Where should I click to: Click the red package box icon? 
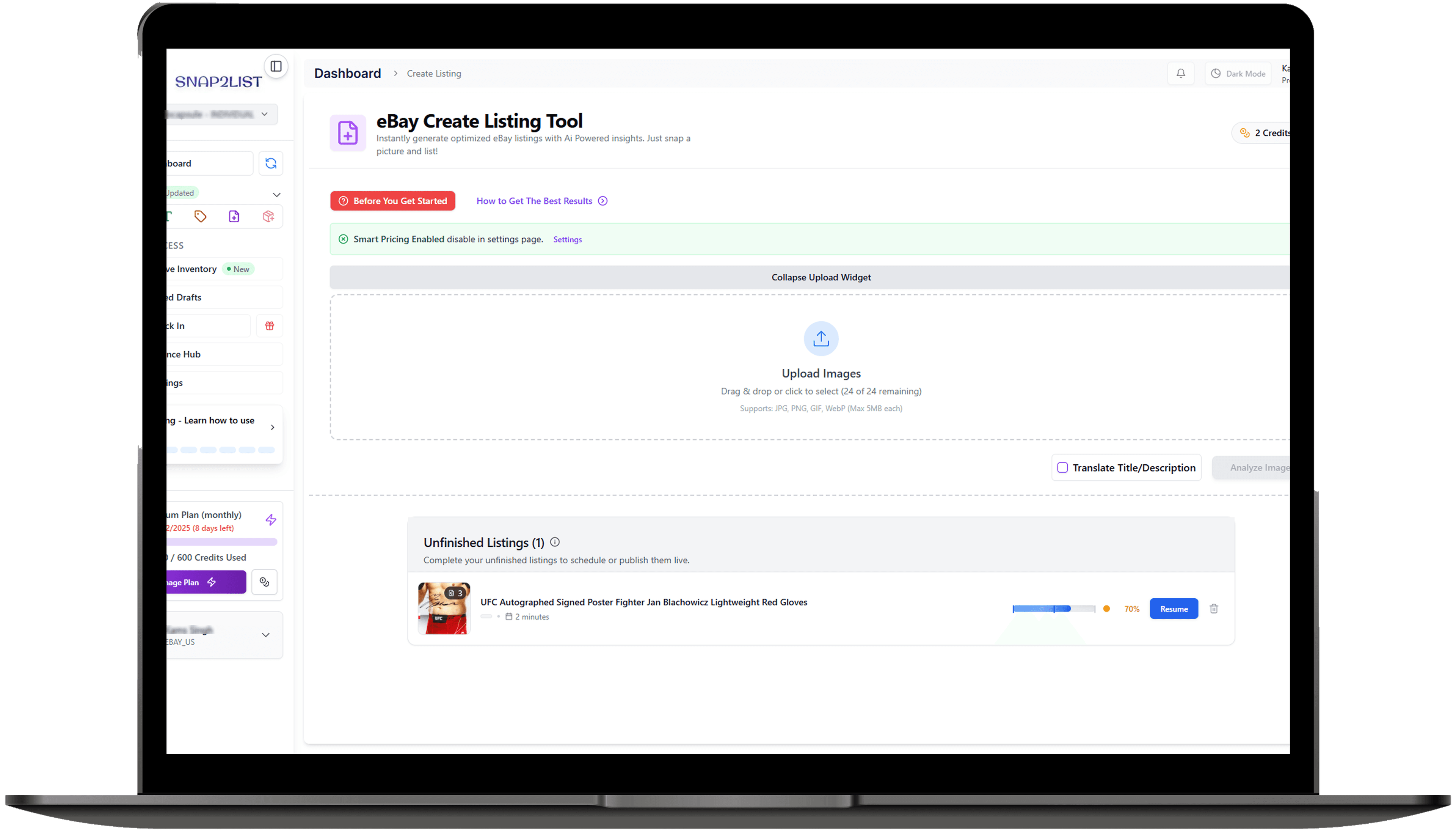point(268,217)
